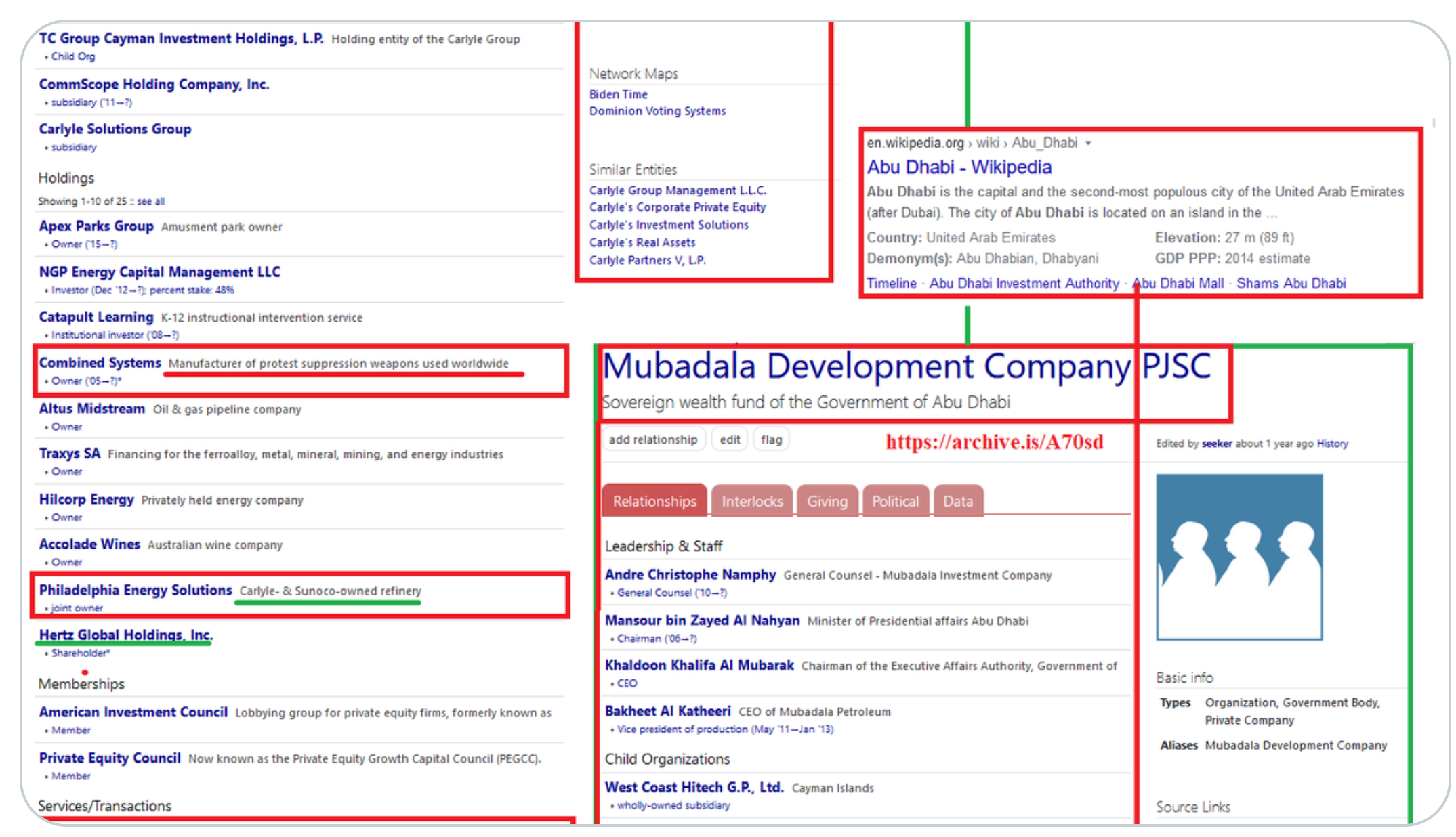Open Philadelphia Energy Solutions link
Viewport: 1456px width, 837px height.
click(x=136, y=591)
